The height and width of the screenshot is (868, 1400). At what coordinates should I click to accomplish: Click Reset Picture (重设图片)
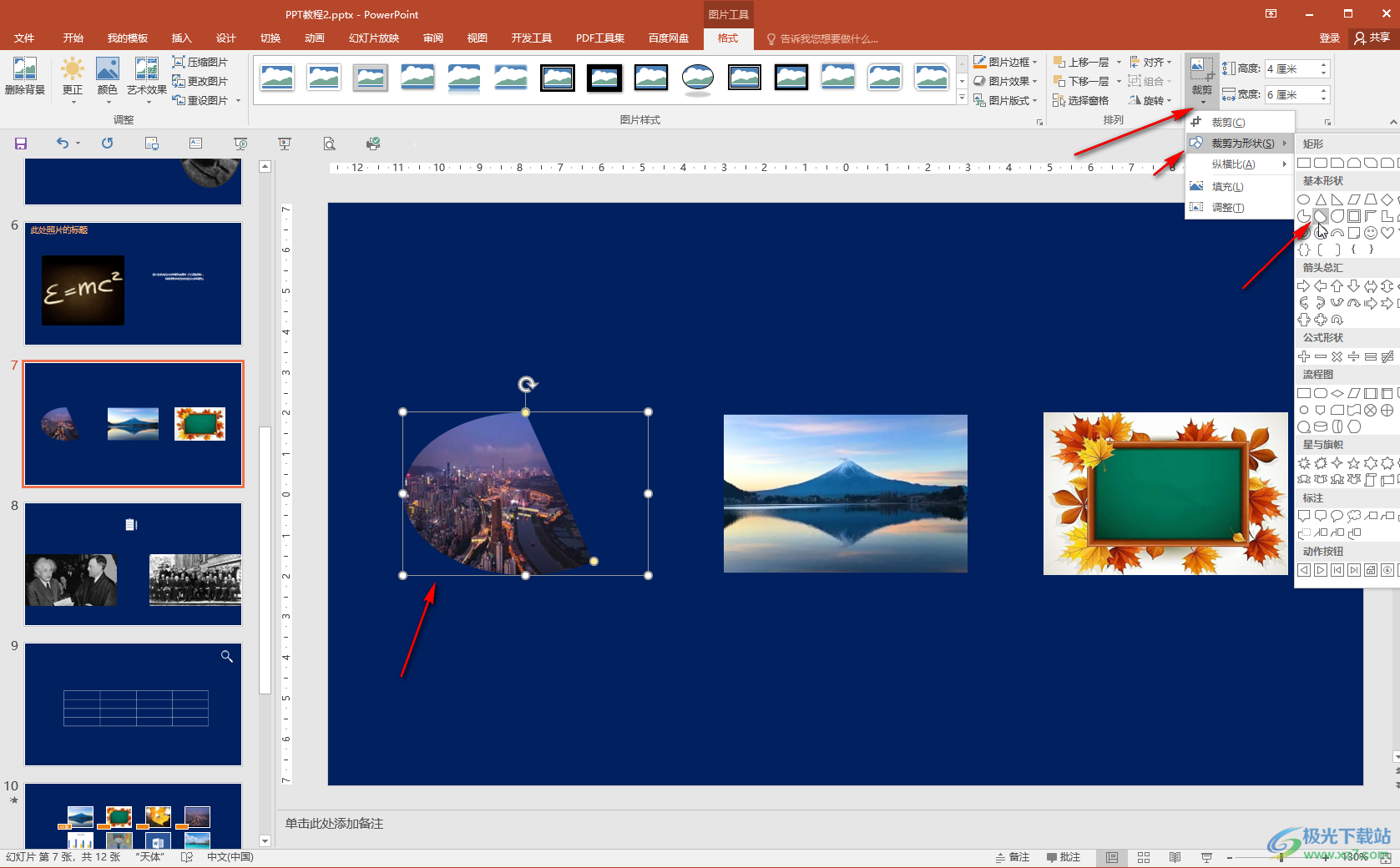coord(200,101)
